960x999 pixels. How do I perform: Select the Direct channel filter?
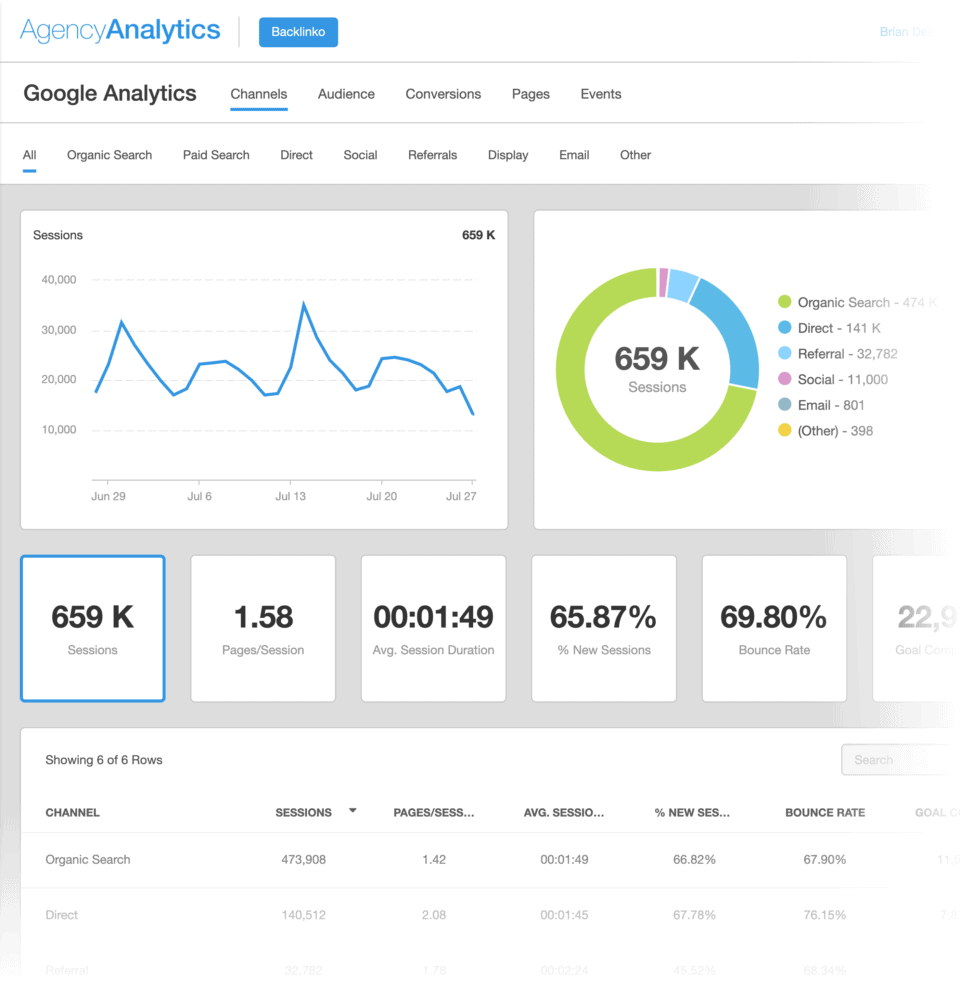tap(296, 155)
